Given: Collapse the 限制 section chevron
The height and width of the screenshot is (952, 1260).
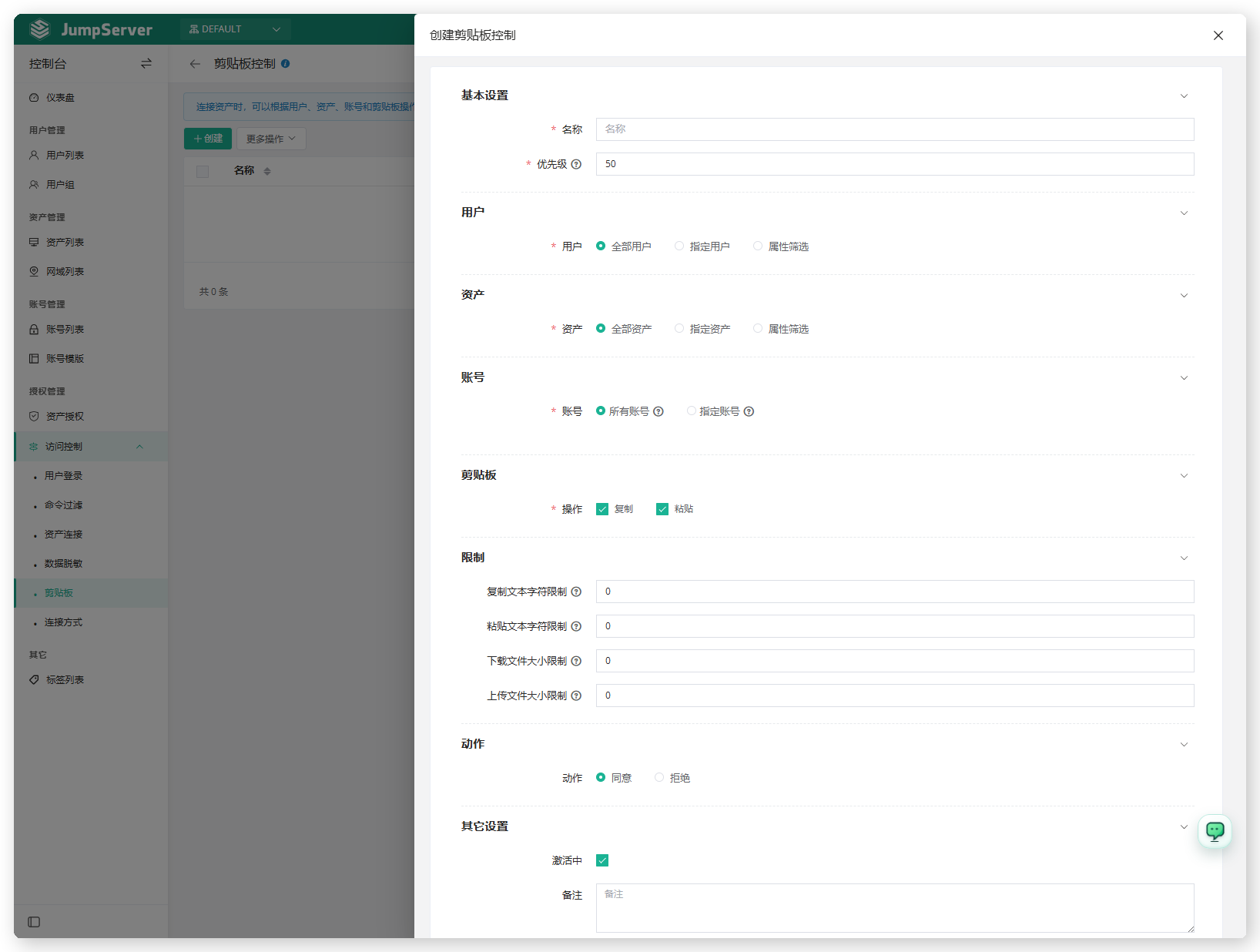Looking at the screenshot, I should point(1184,558).
